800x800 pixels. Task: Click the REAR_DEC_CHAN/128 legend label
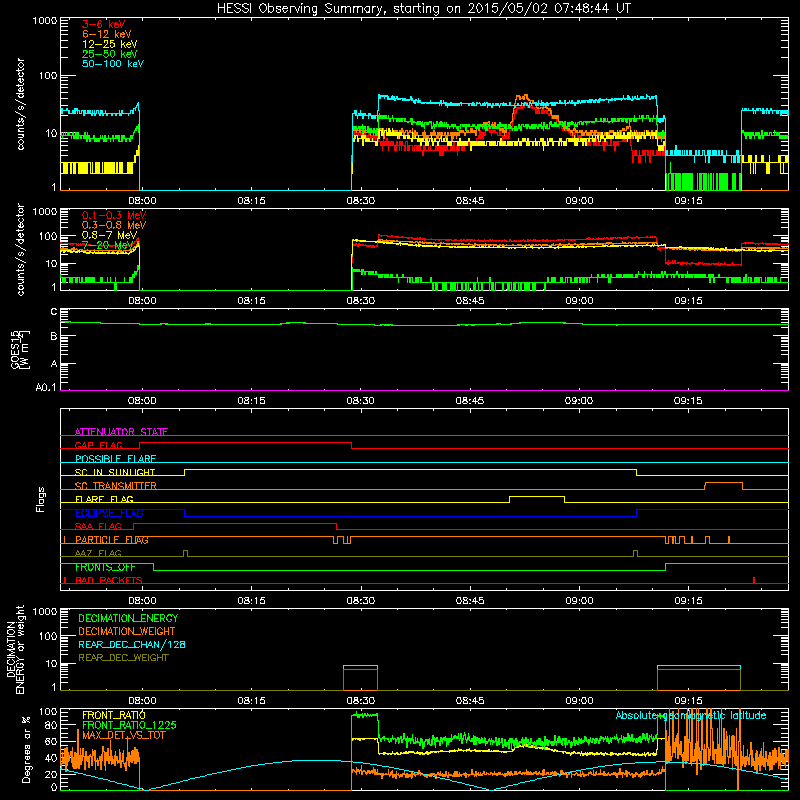(x=132, y=644)
